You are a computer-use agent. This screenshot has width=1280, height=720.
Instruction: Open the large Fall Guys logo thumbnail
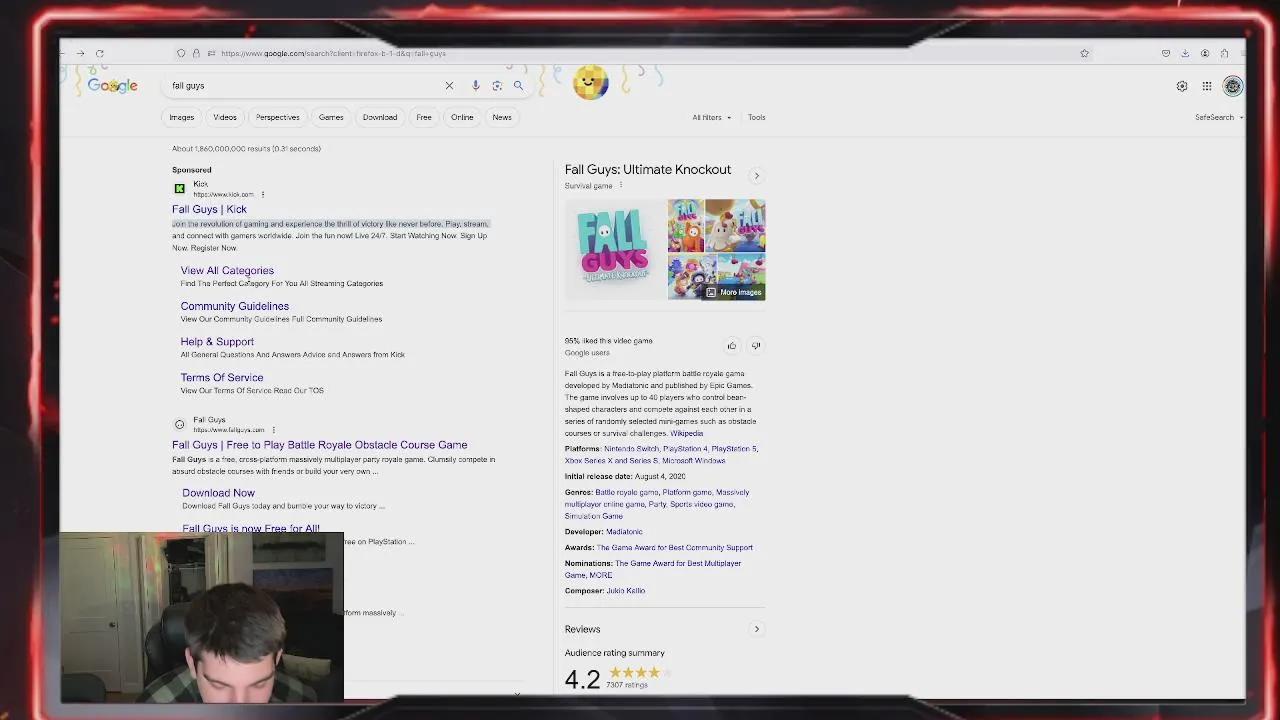614,249
